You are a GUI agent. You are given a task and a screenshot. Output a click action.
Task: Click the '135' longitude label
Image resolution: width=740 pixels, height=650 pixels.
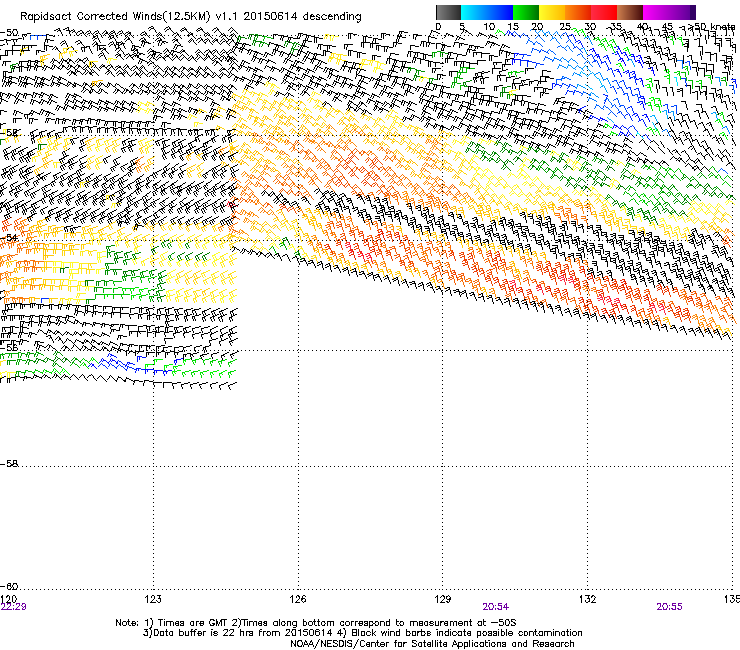click(732, 599)
